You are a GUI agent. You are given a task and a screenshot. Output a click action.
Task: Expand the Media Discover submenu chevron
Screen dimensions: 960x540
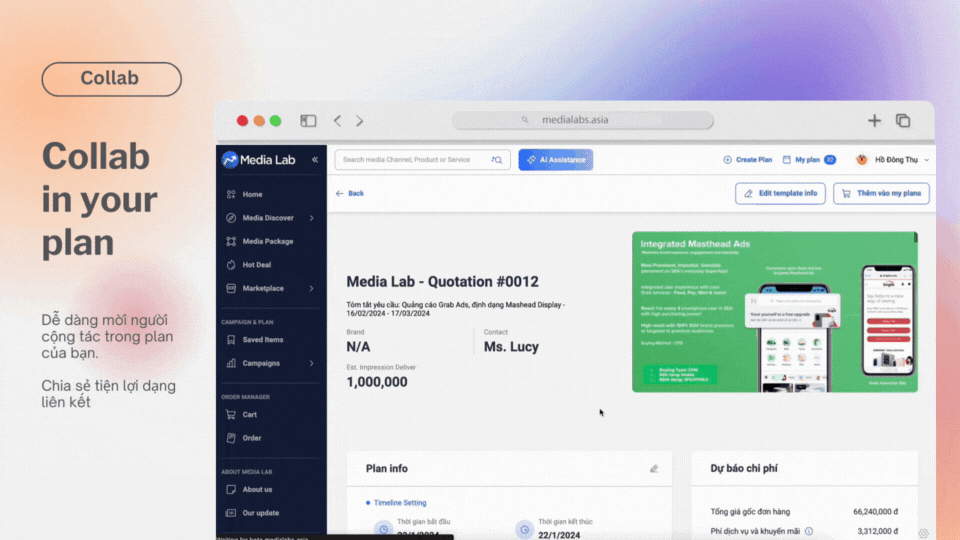coord(312,218)
